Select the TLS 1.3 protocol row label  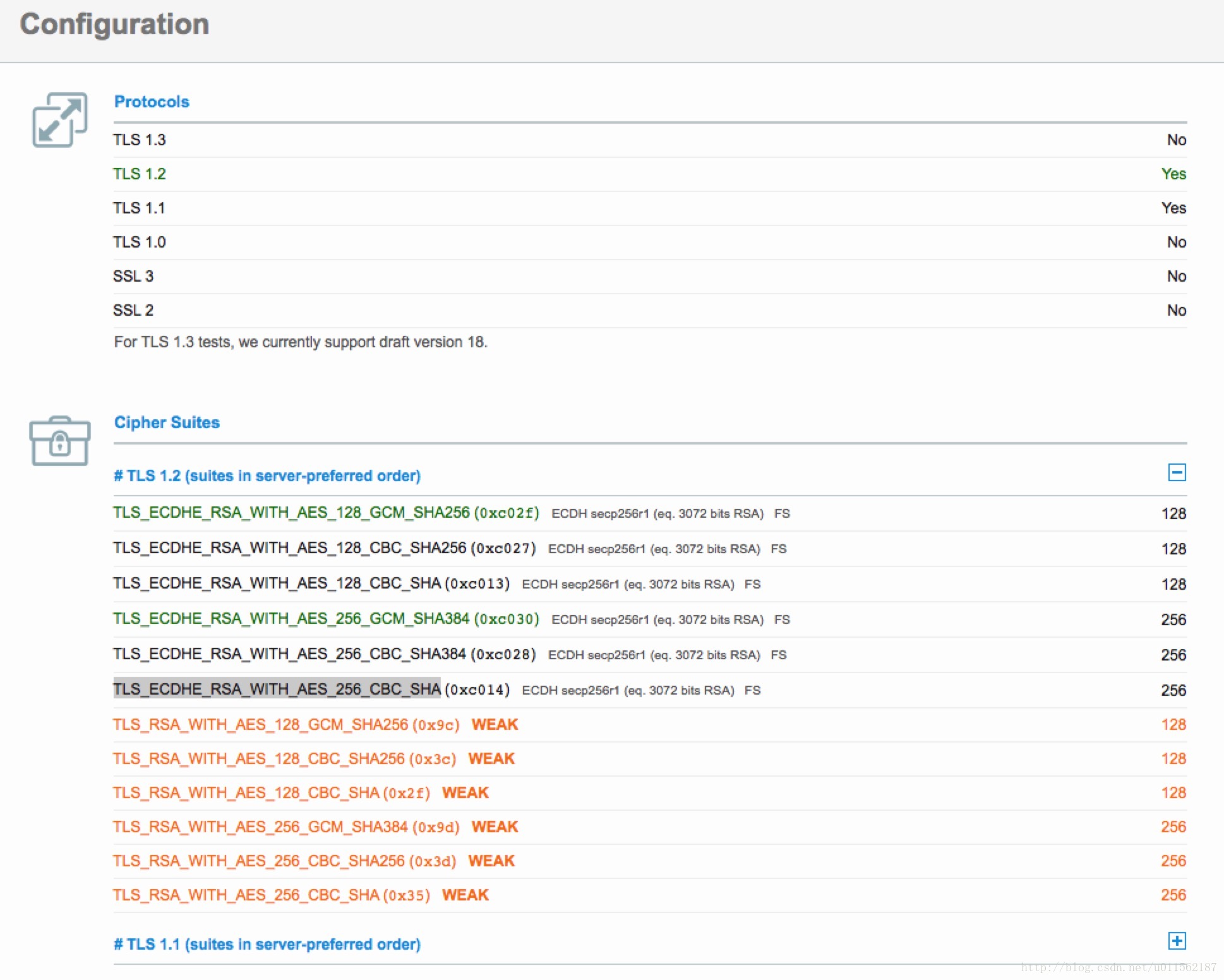point(139,140)
